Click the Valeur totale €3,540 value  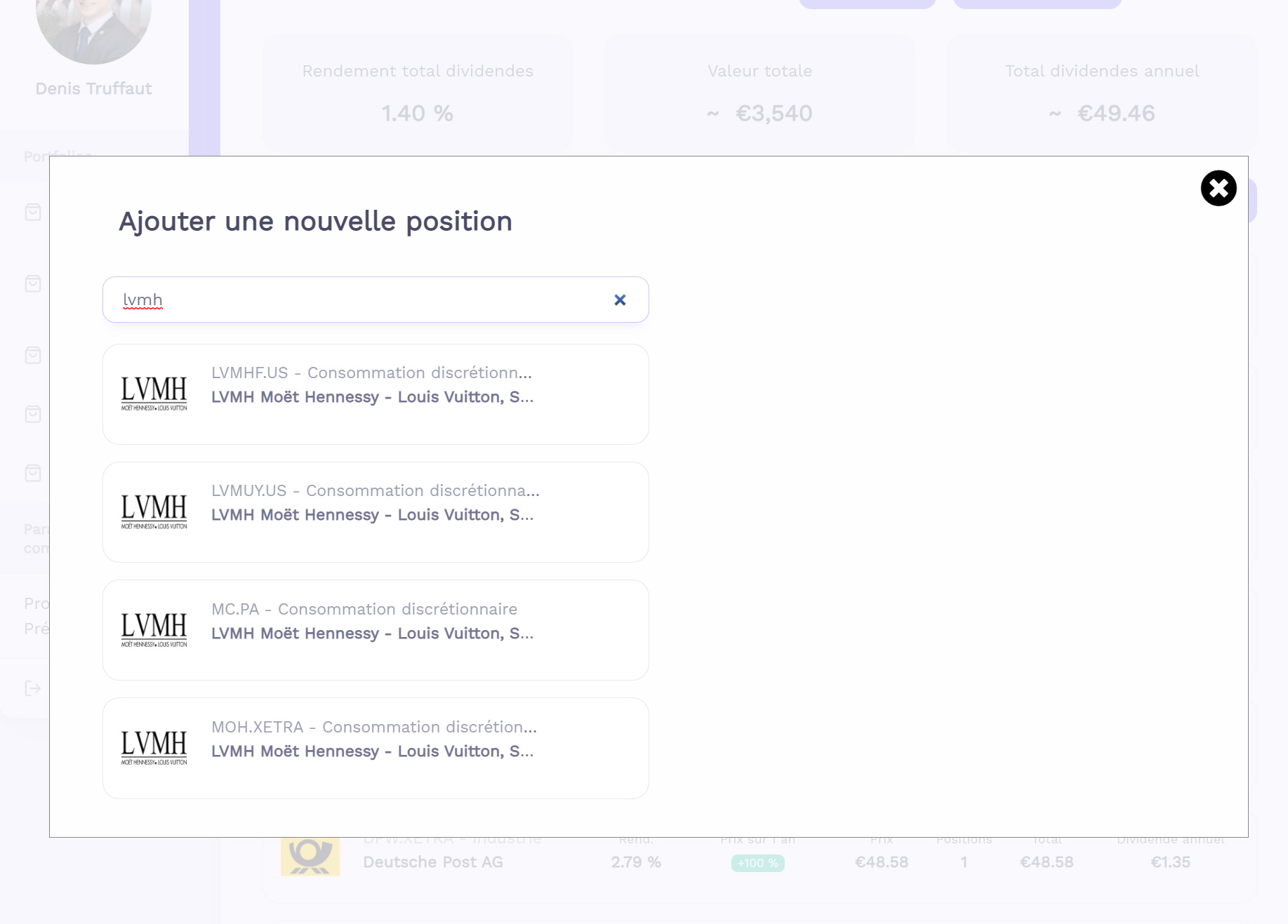pos(774,113)
